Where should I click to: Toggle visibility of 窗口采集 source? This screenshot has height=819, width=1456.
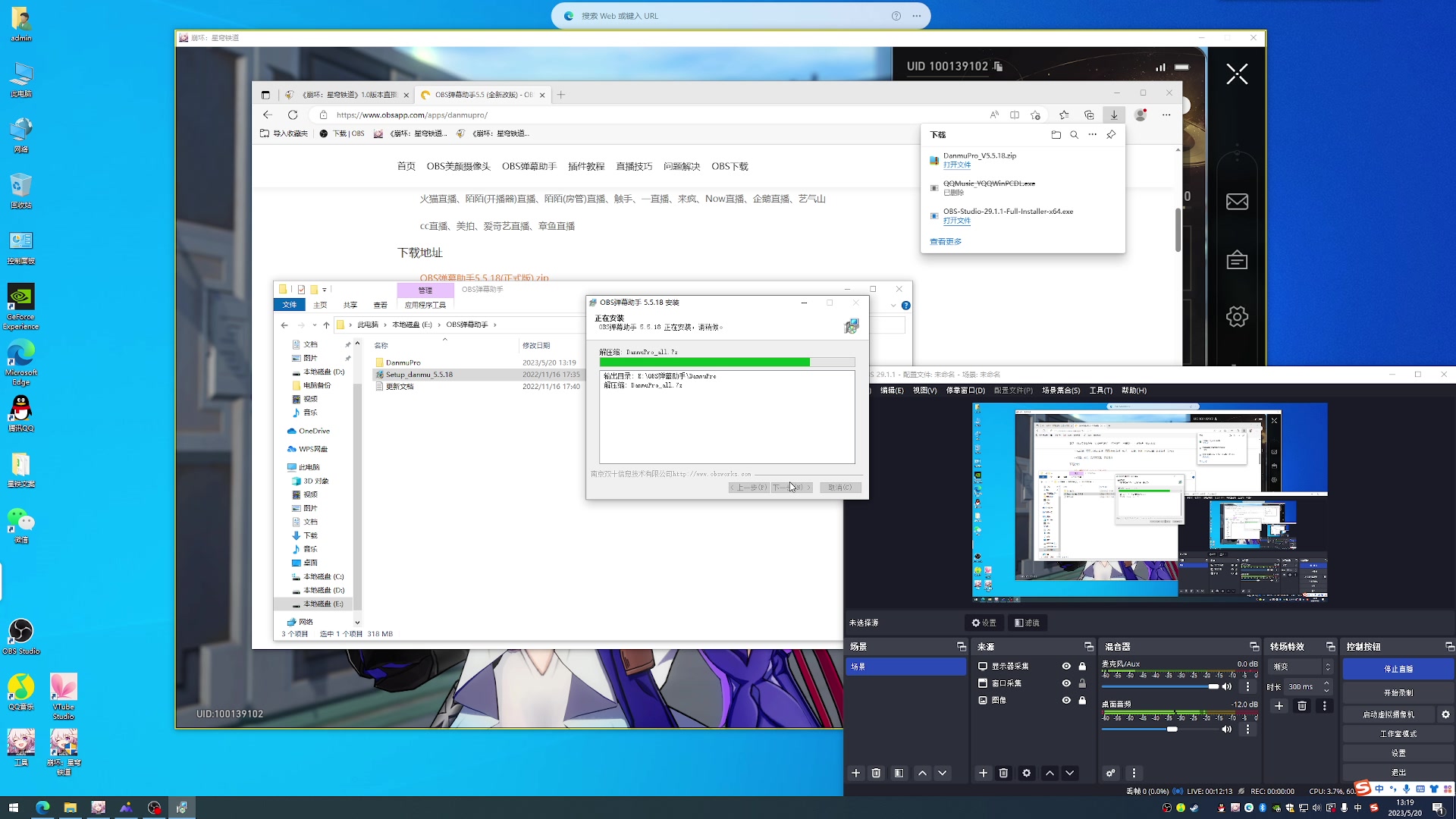[x=1066, y=683]
